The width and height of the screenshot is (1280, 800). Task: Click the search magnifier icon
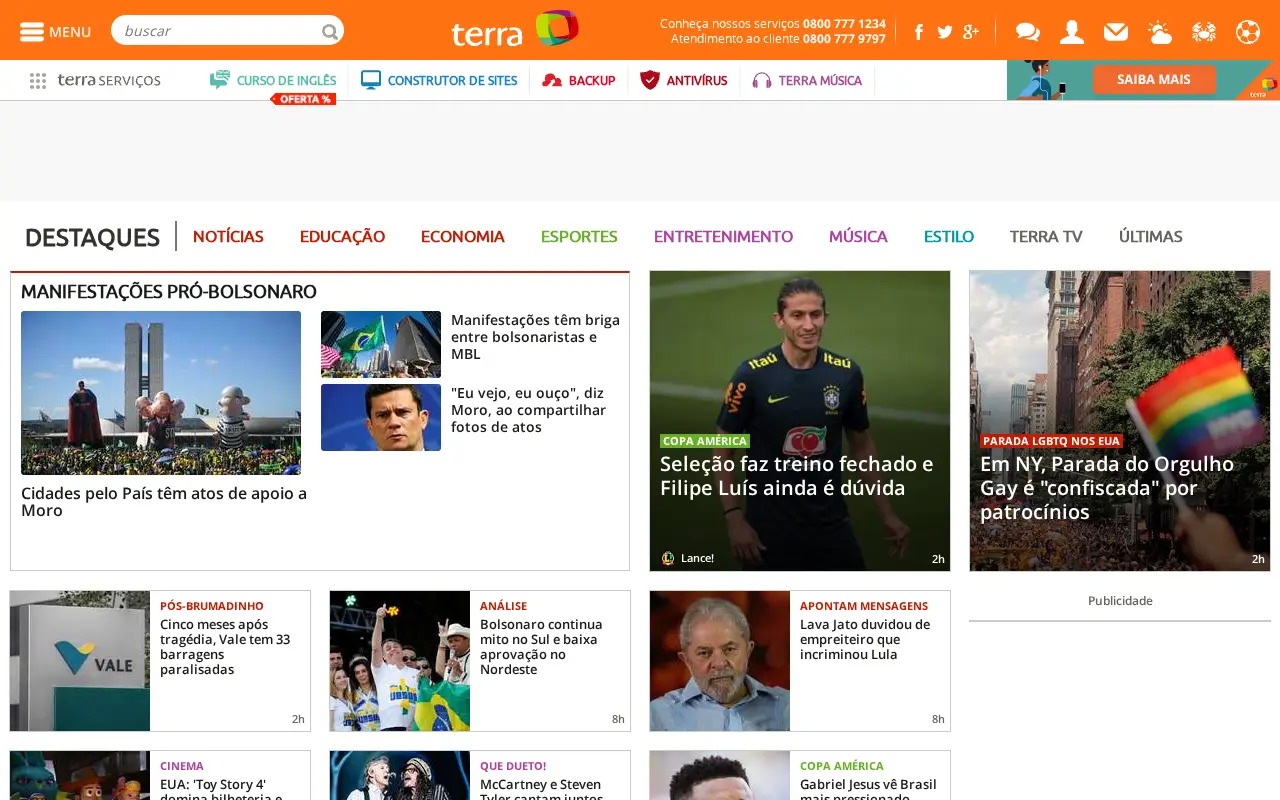coord(329,32)
